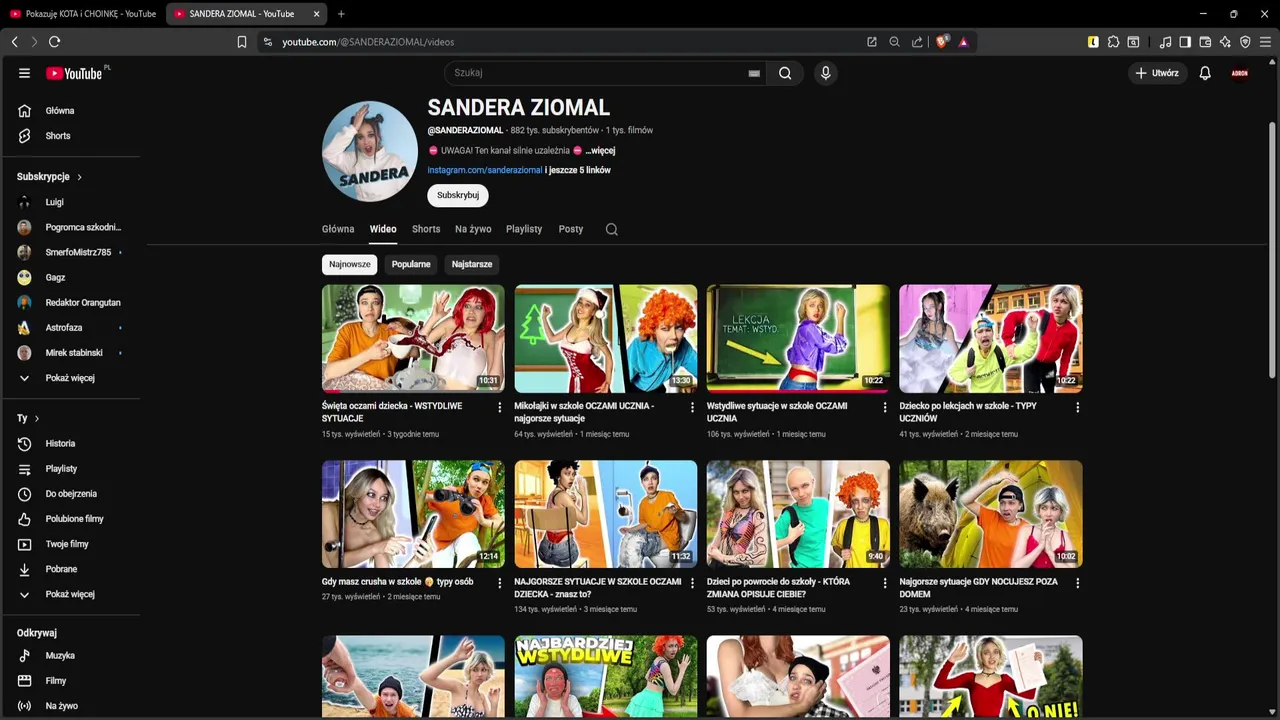The height and width of the screenshot is (720, 1280).
Task: Expand the Ty section chevron
Action: tap(37, 418)
